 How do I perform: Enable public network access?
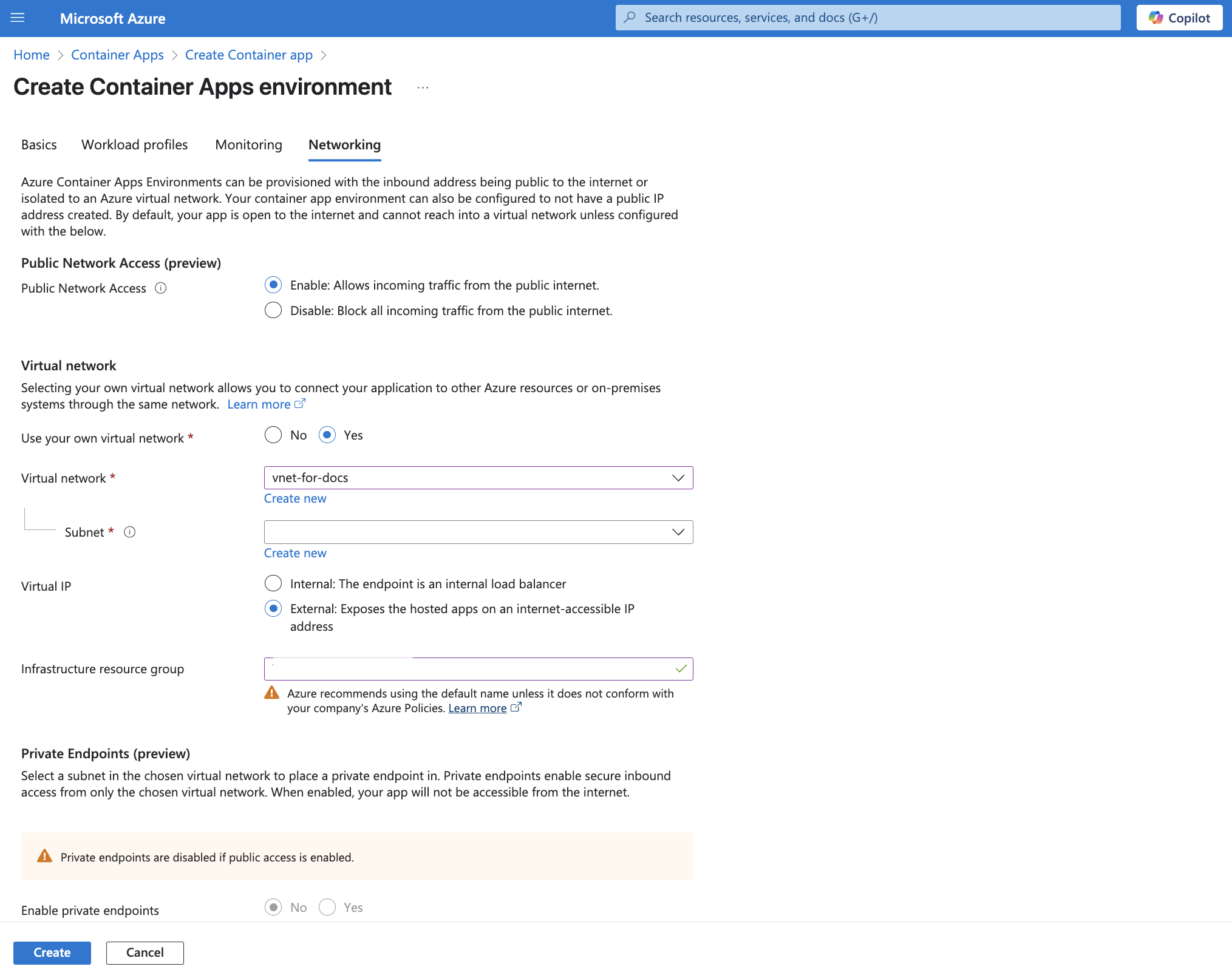pyautogui.click(x=273, y=285)
